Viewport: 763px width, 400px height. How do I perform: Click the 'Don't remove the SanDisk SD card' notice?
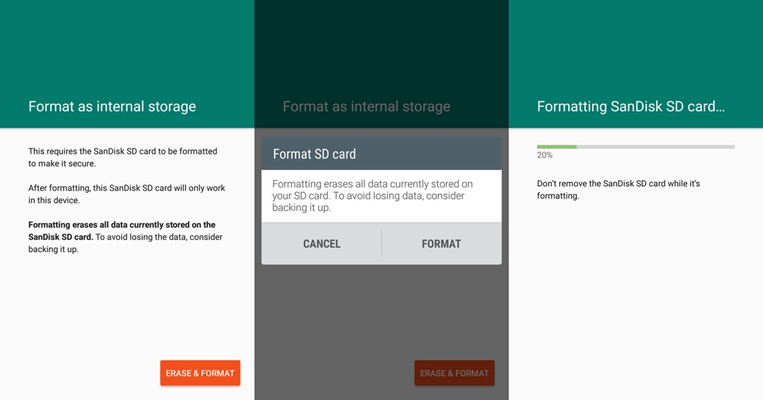618,190
